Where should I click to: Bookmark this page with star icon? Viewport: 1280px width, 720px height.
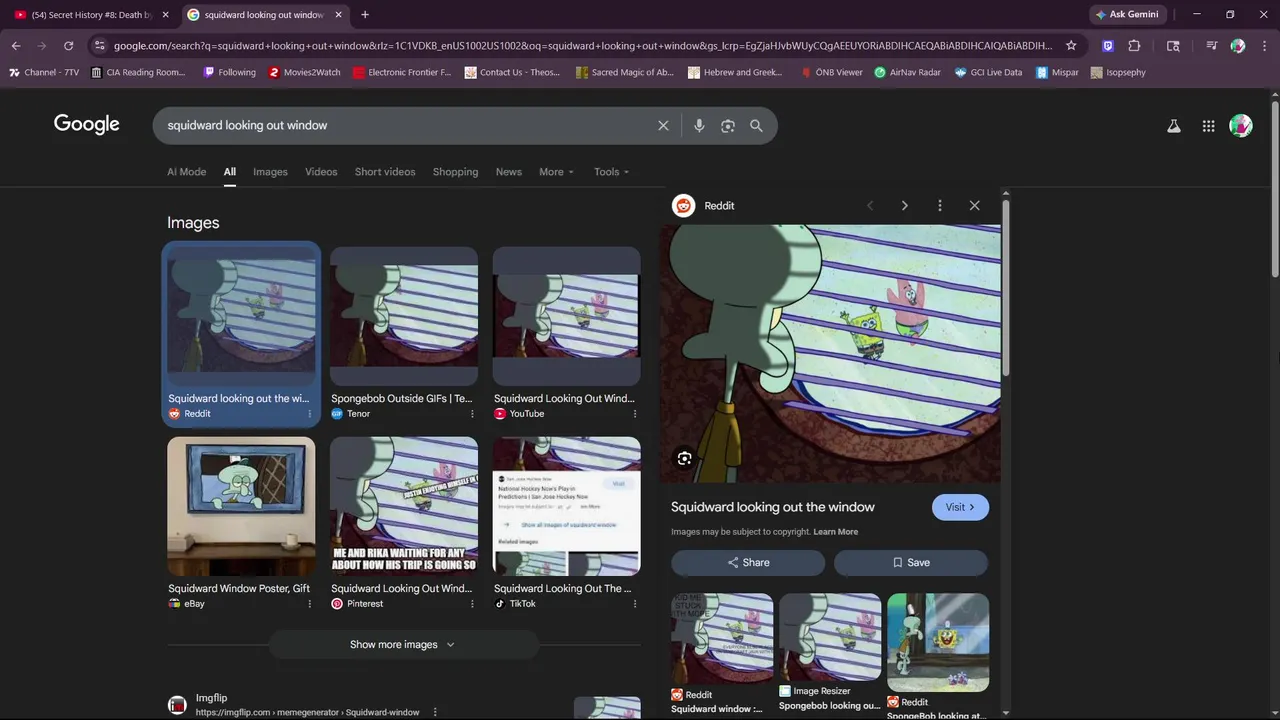(1071, 45)
